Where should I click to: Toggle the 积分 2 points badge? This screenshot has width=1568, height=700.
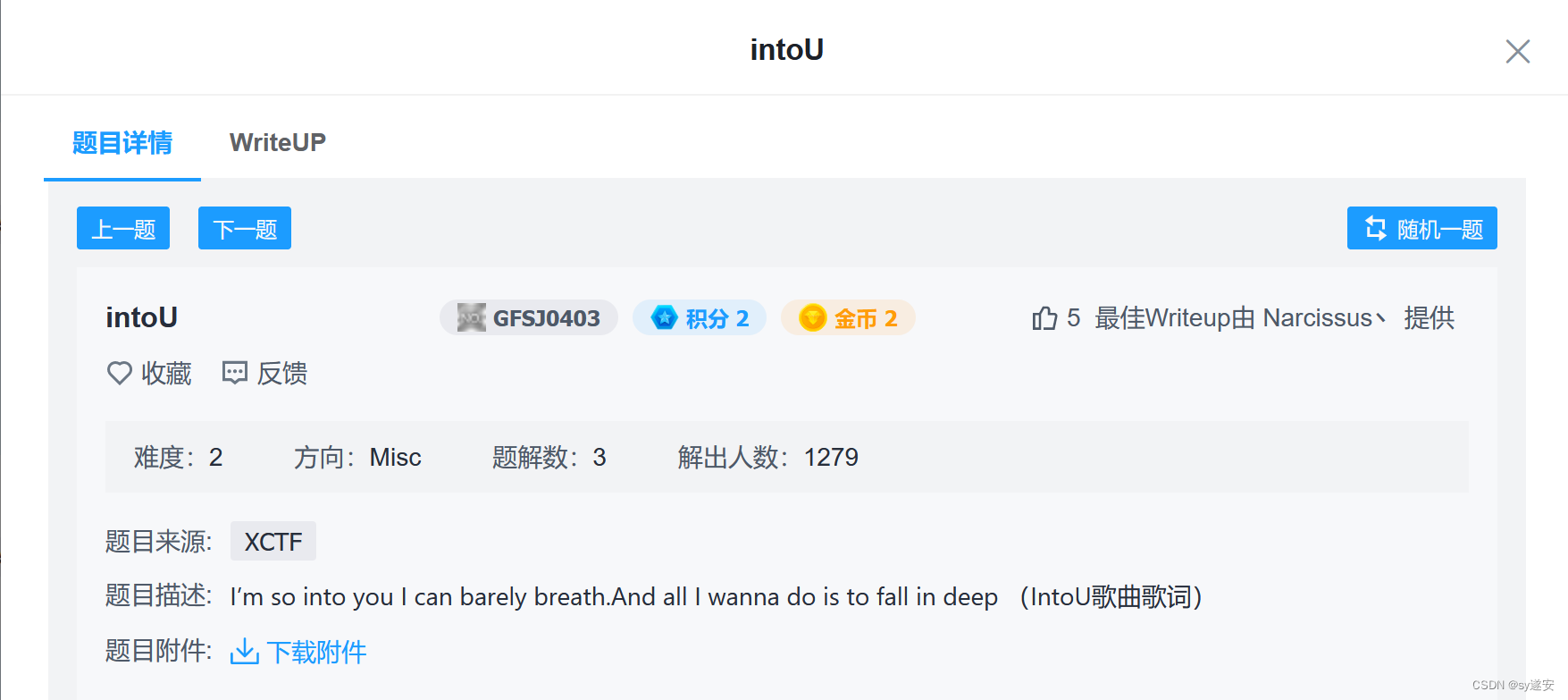coord(700,317)
